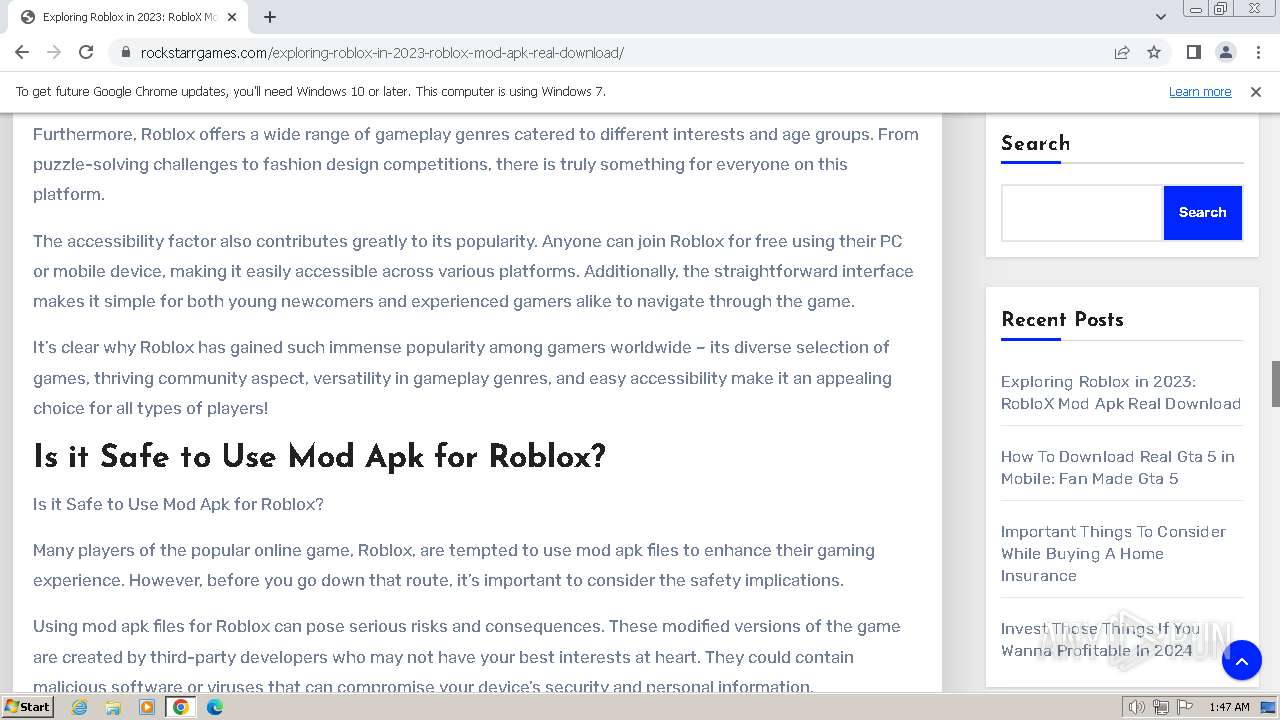Click heading Is it Safe to Use Mod Apk
This screenshot has width=1280, height=720.
[x=319, y=457]
